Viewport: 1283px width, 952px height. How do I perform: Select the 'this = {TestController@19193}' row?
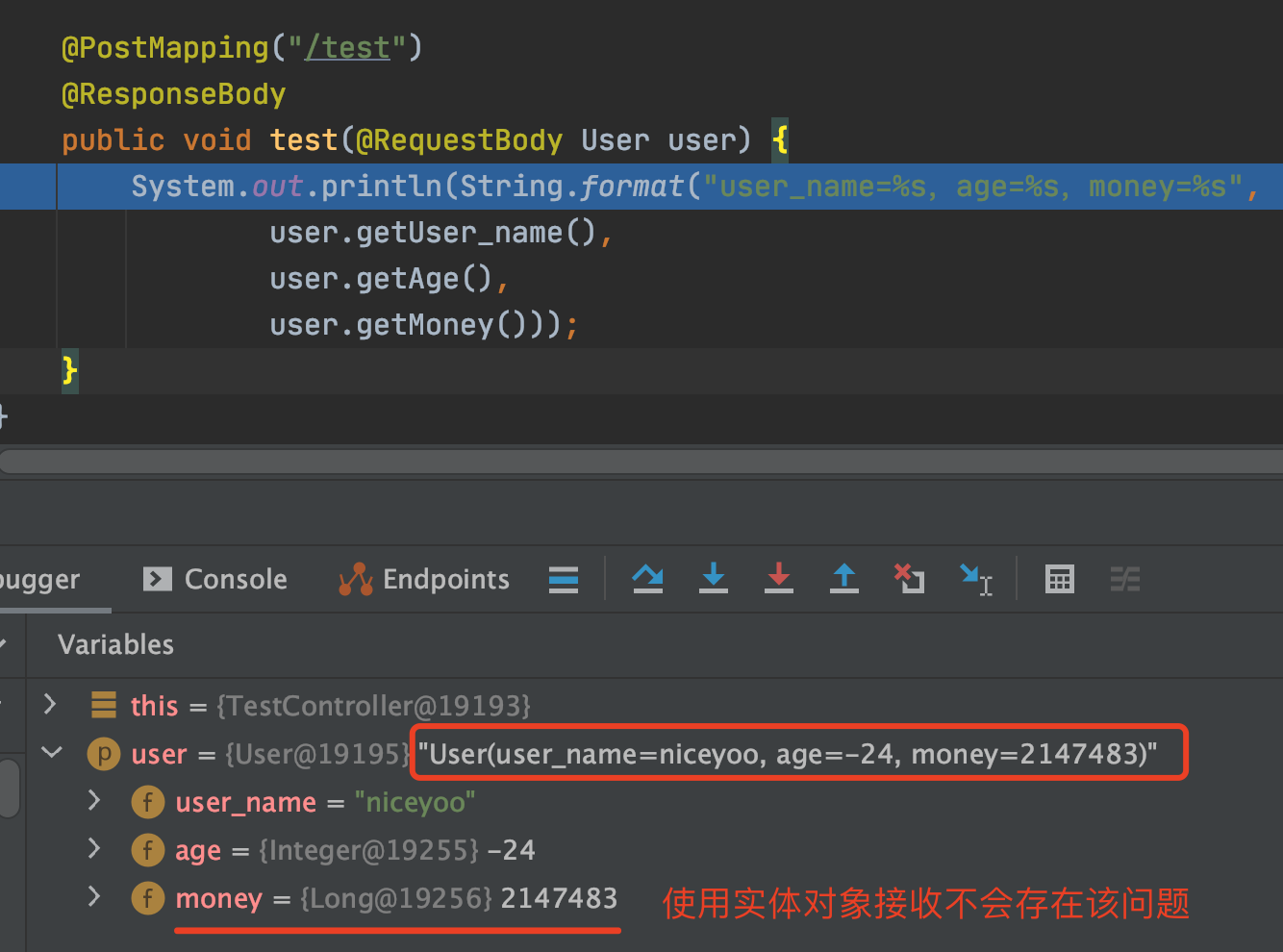[x=654, y=706]
